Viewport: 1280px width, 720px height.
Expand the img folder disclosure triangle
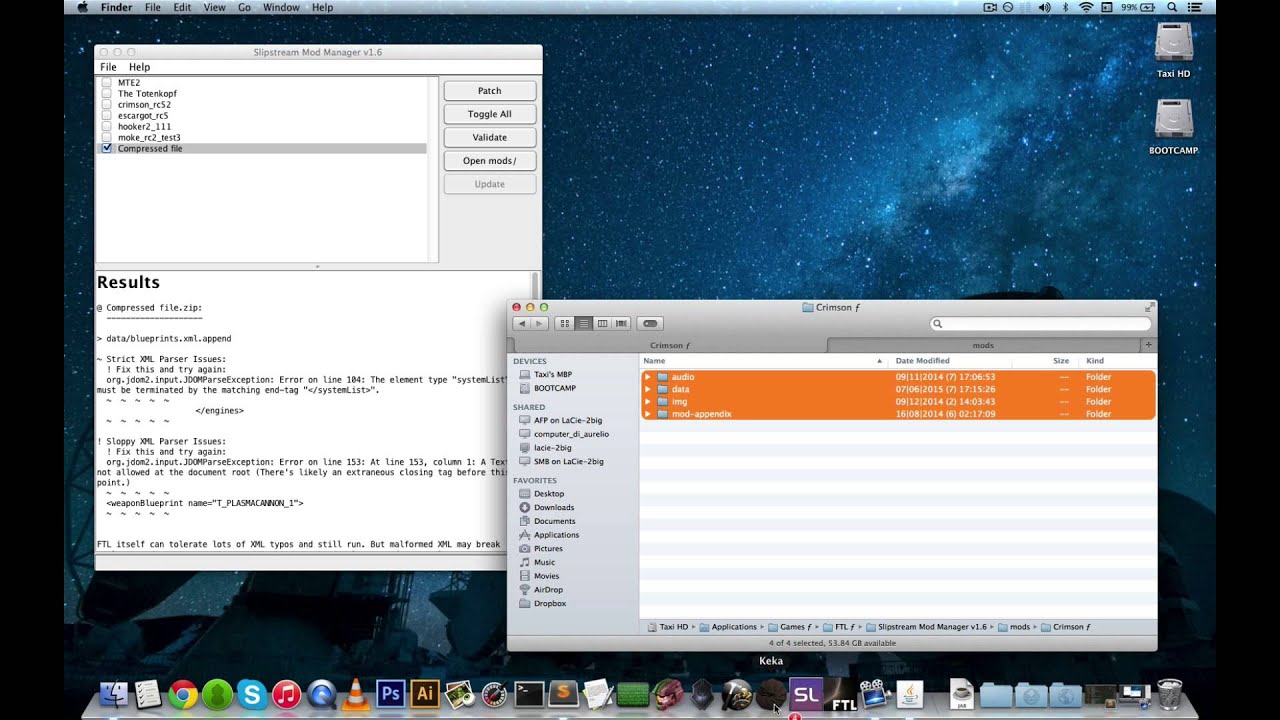point(648,401)
